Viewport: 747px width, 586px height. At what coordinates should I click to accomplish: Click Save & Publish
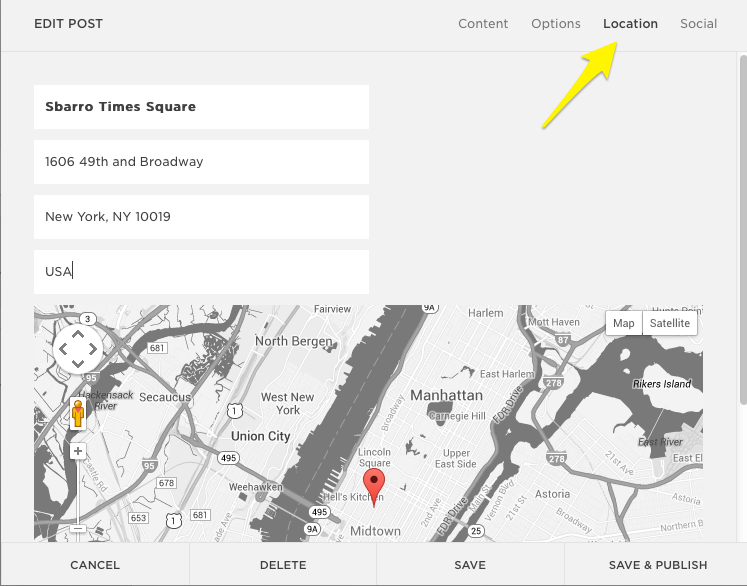(657, 565)
